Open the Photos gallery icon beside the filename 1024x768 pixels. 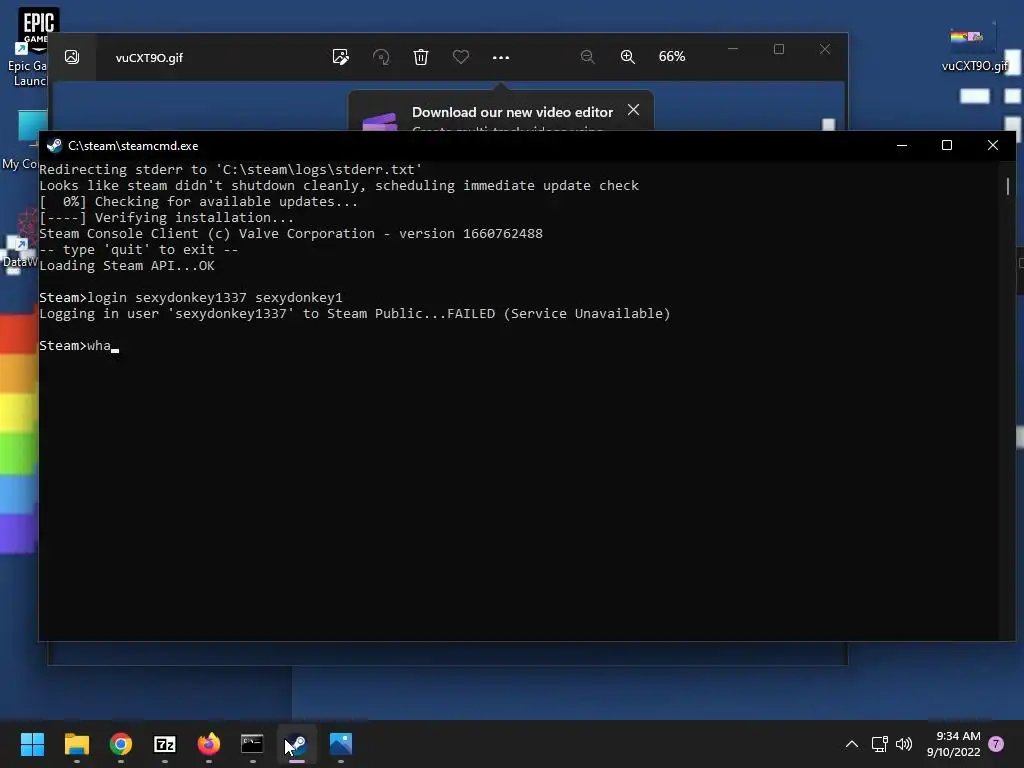(72, 57)
